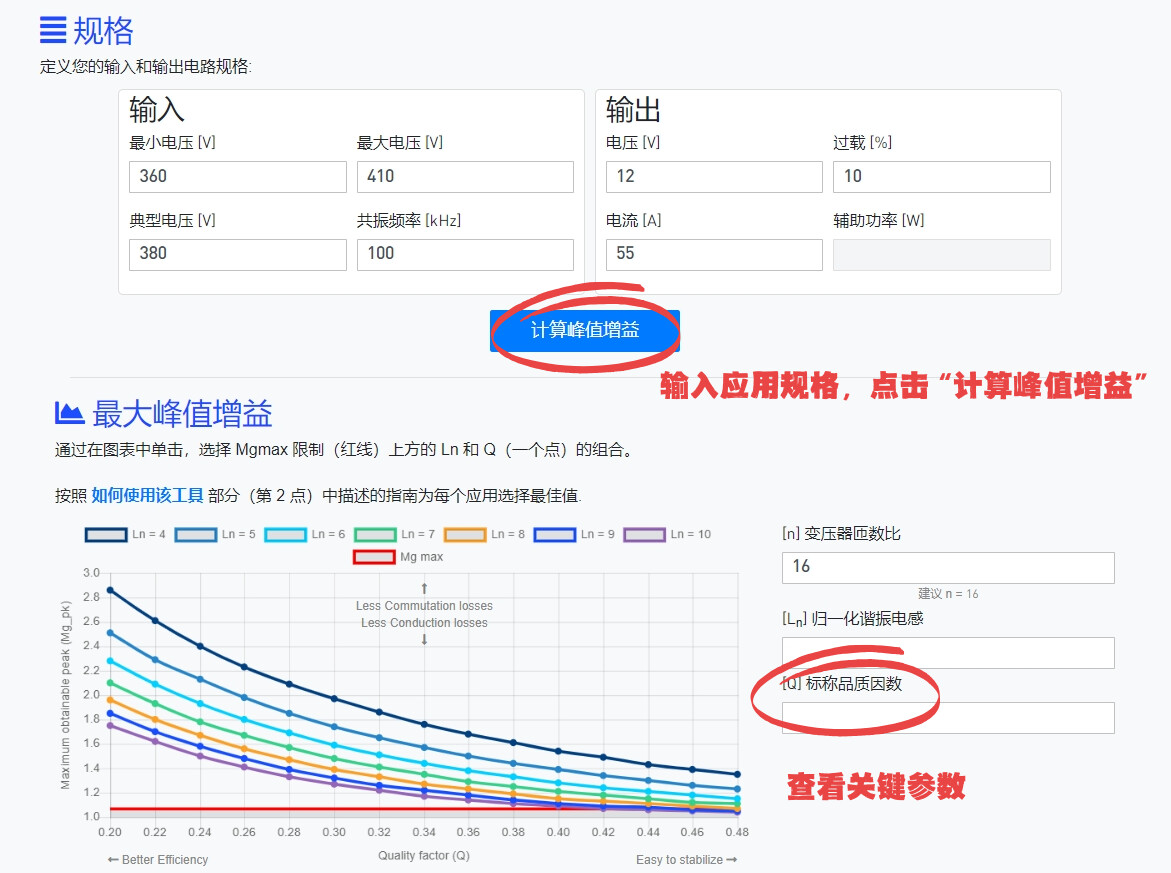Click the 归一化谐振电感 input field
The height and width of the screenshot is (873, 1171).
click(x=948, y=653)
